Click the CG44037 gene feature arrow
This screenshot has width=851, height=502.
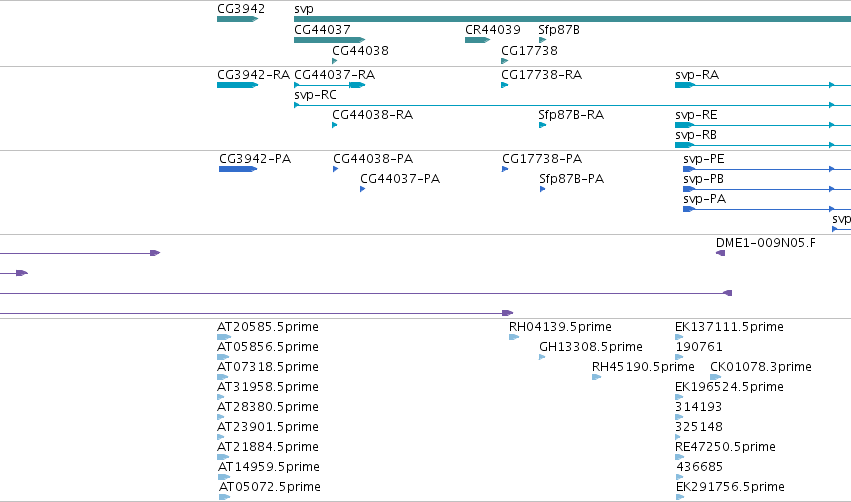329,40
